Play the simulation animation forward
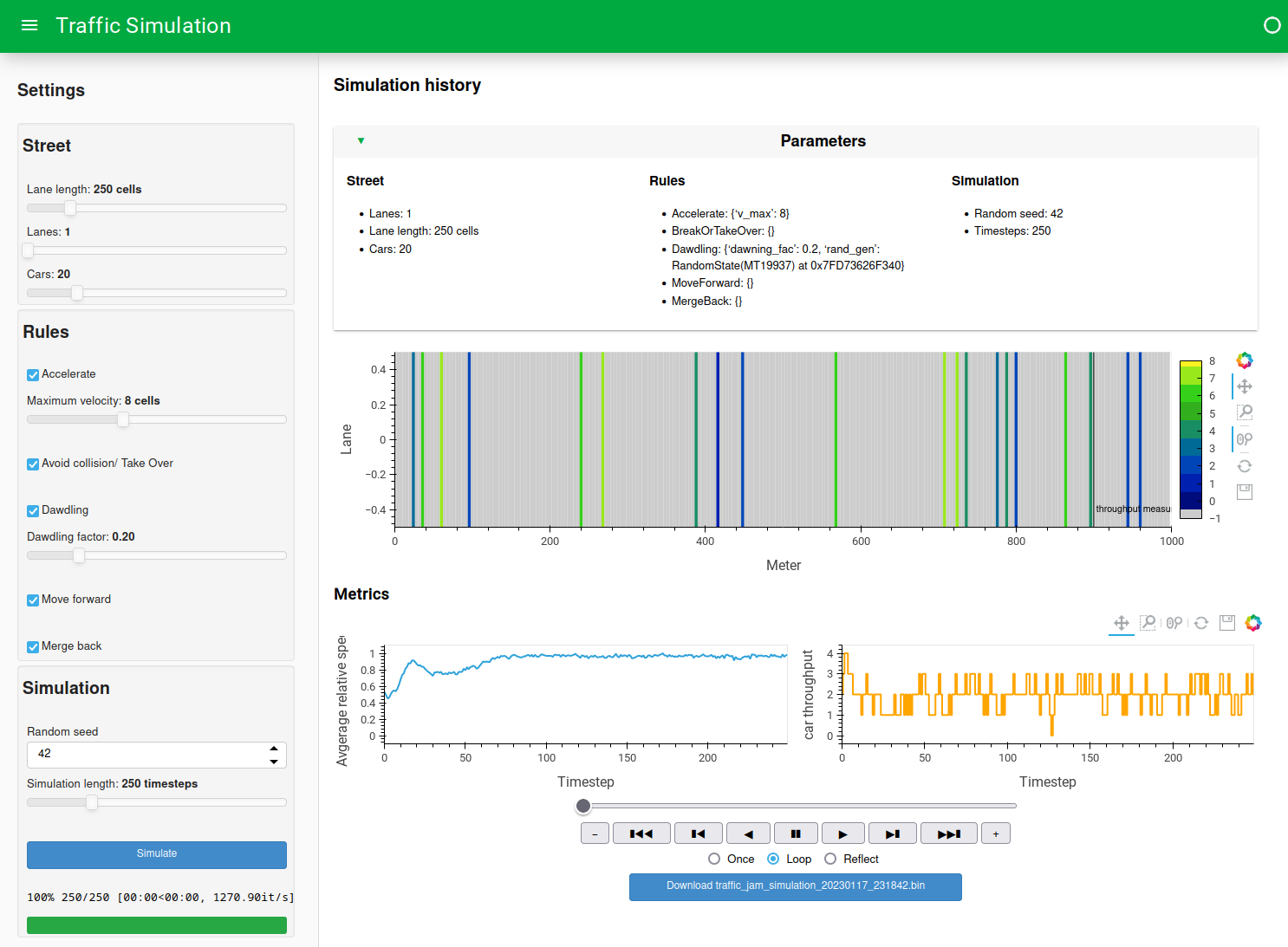This screenshot has width=1288, height=947. tap(843, 833)
